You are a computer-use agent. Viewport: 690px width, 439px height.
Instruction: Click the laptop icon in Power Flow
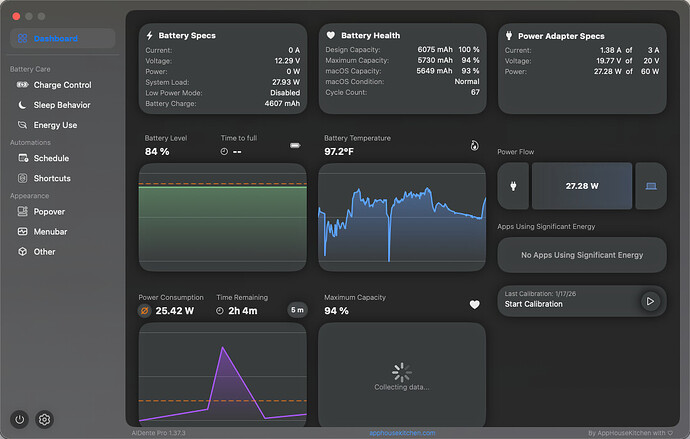651,186
